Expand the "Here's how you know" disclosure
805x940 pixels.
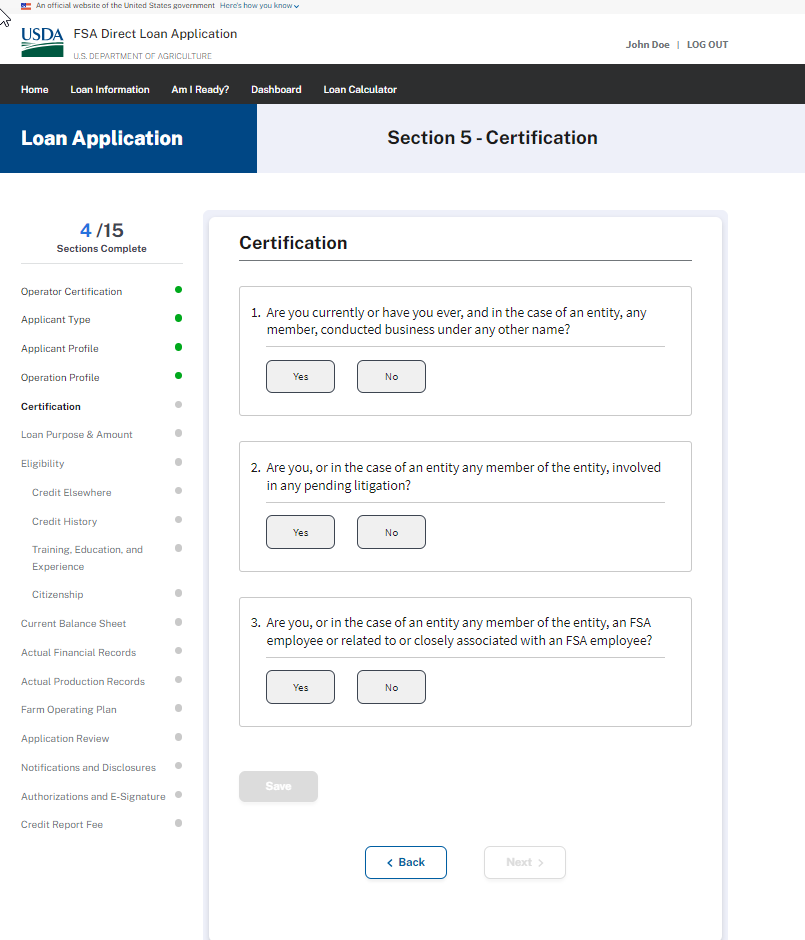(x=260, y=6)
